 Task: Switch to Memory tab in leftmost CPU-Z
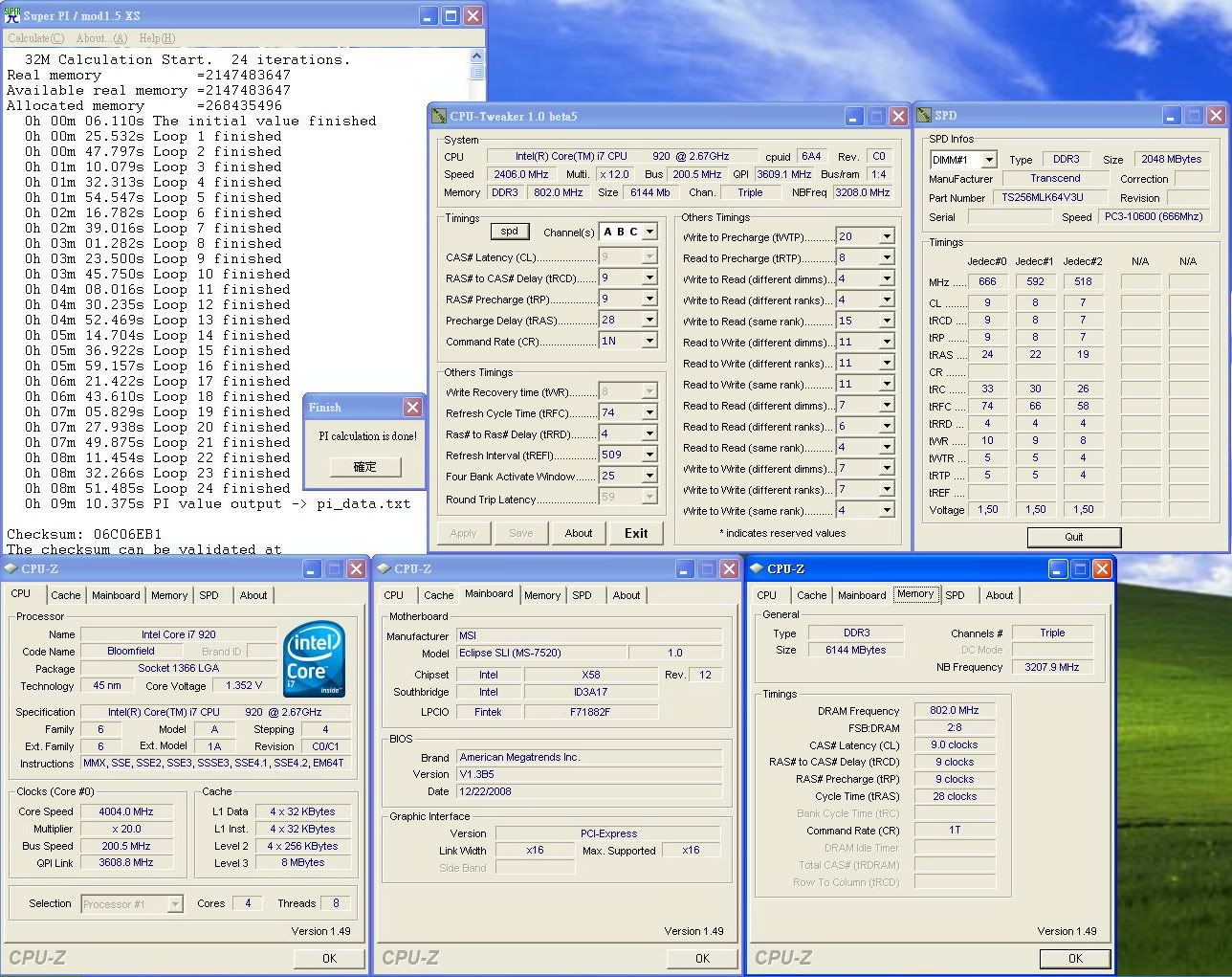169,595
